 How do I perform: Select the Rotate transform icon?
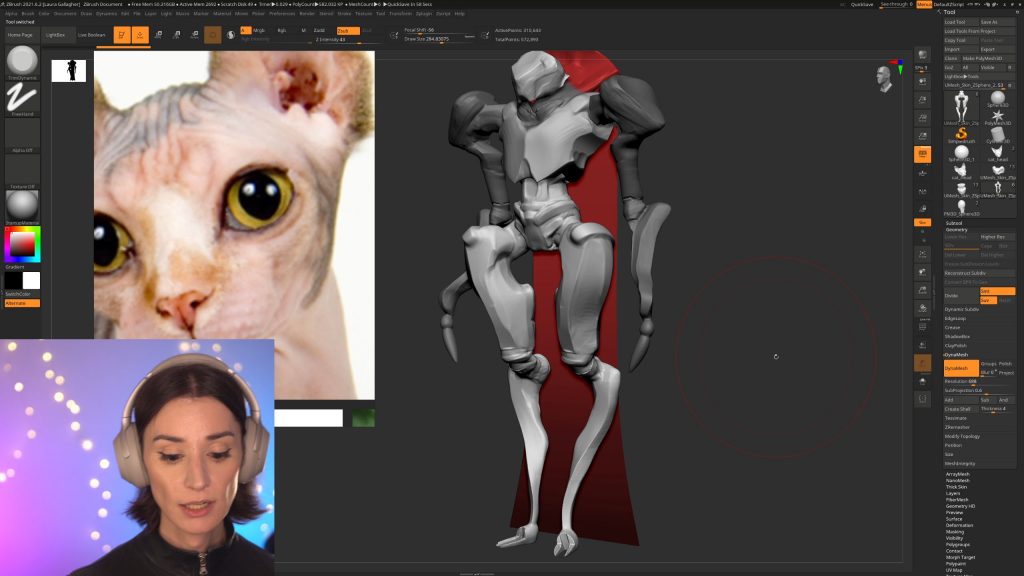tap(195, 35)
